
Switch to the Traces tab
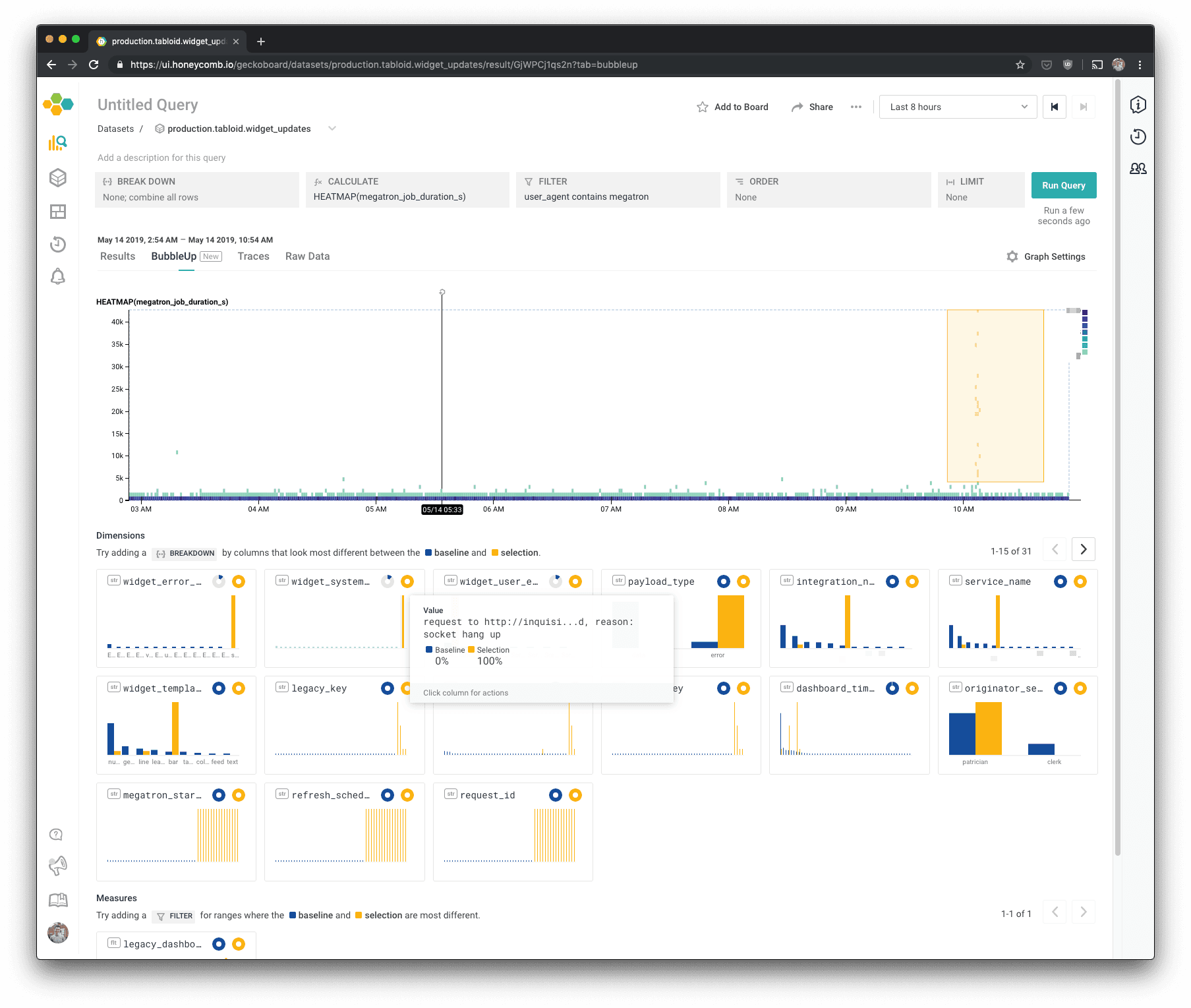click(253, 256)
